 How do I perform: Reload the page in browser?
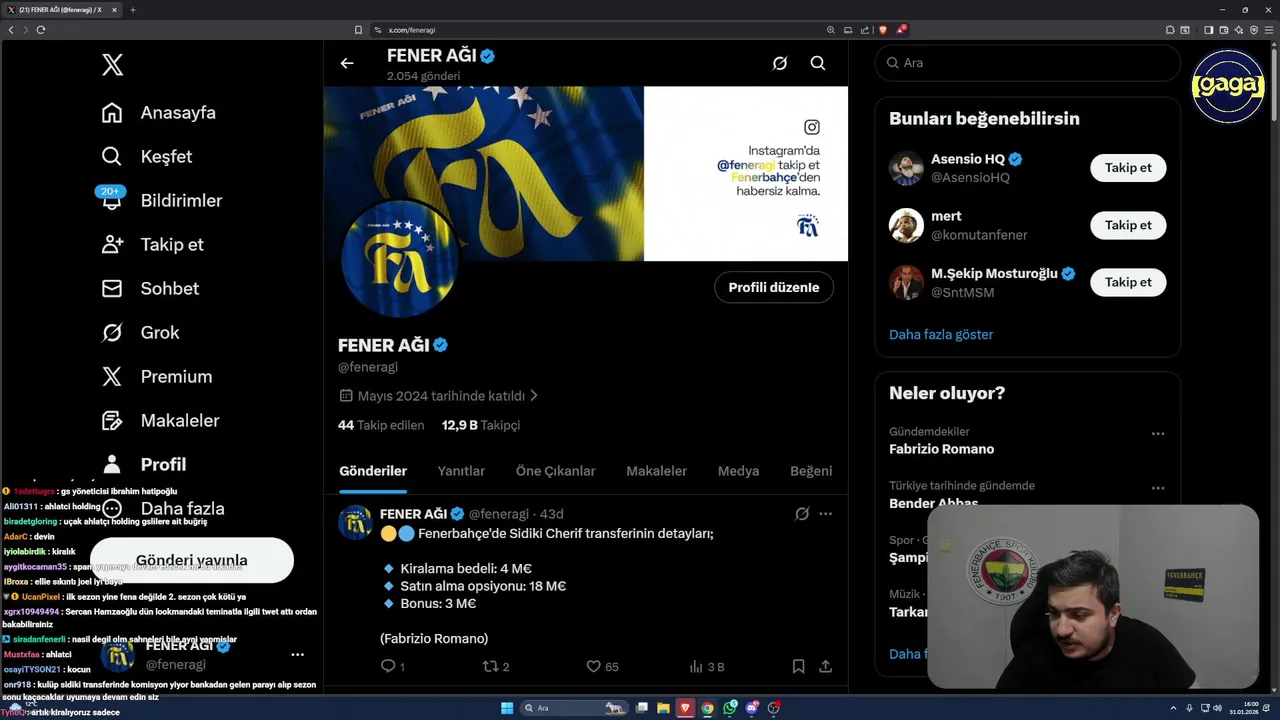coord(41,30)
